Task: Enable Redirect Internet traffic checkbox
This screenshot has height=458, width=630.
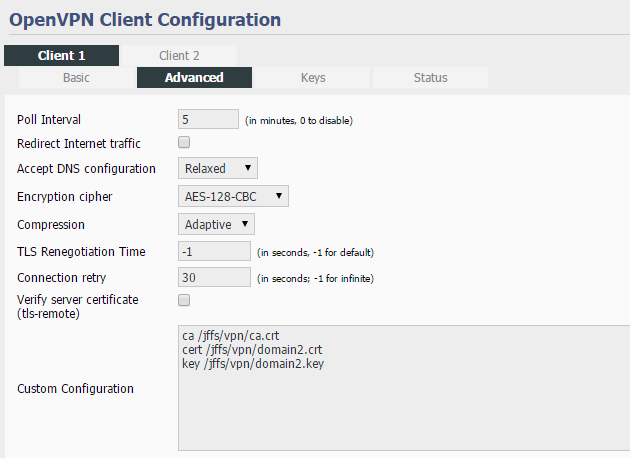Action: (x=184, y=143)
